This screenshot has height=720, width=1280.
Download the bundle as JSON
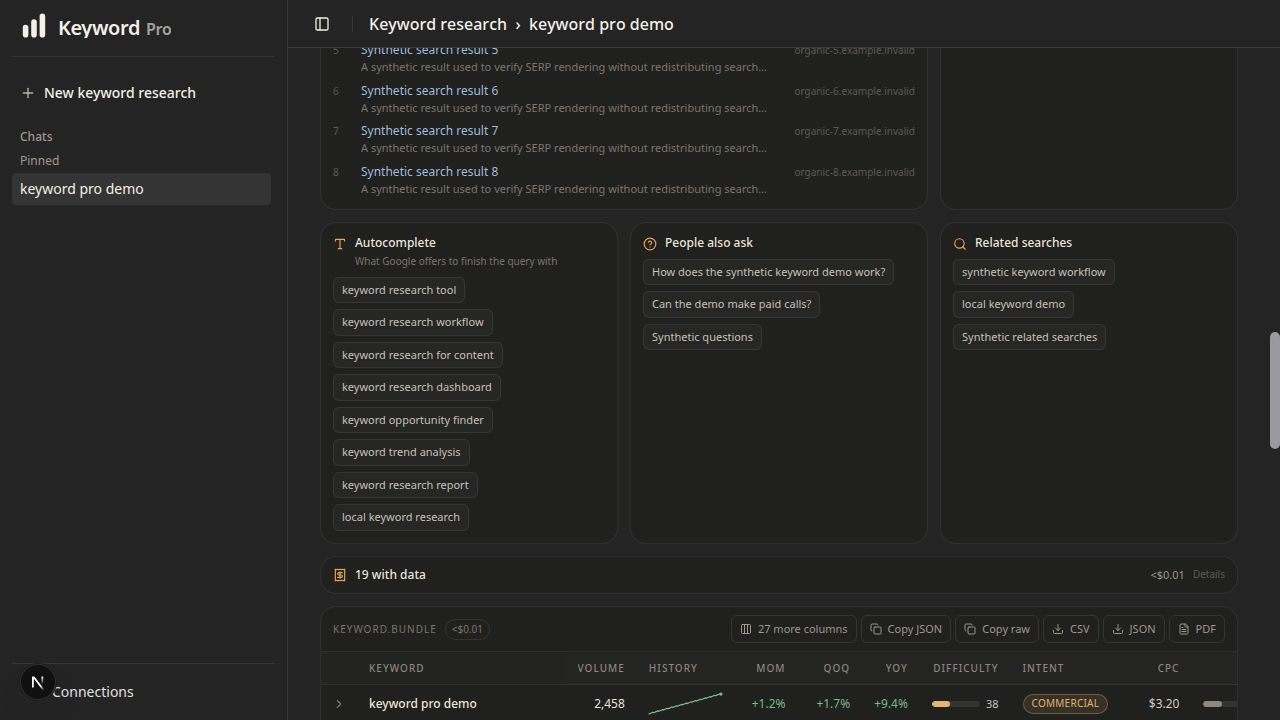1134,629
